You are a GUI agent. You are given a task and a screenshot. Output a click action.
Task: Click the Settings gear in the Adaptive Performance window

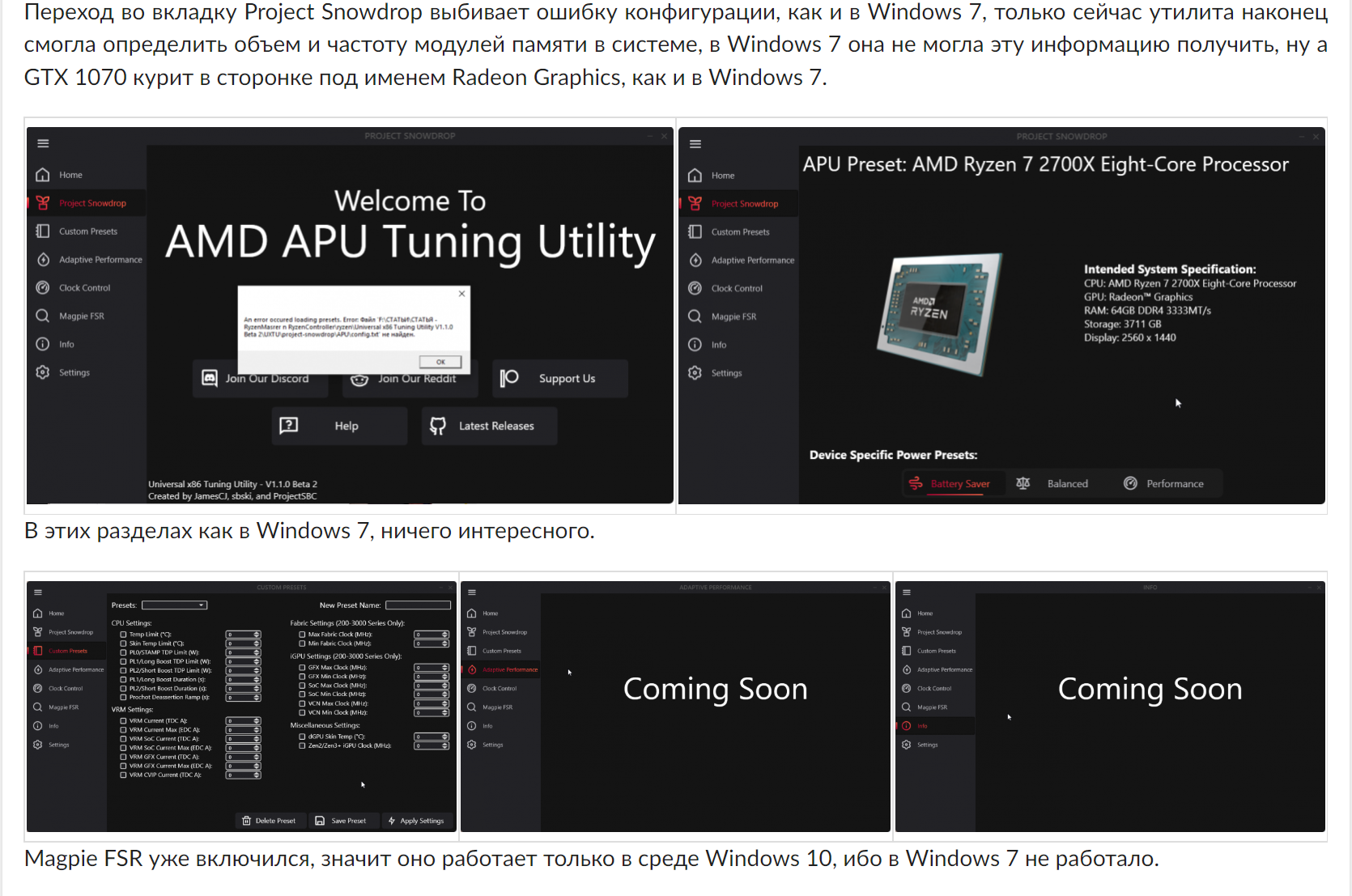pyautogui.click(x=472, y=745)
